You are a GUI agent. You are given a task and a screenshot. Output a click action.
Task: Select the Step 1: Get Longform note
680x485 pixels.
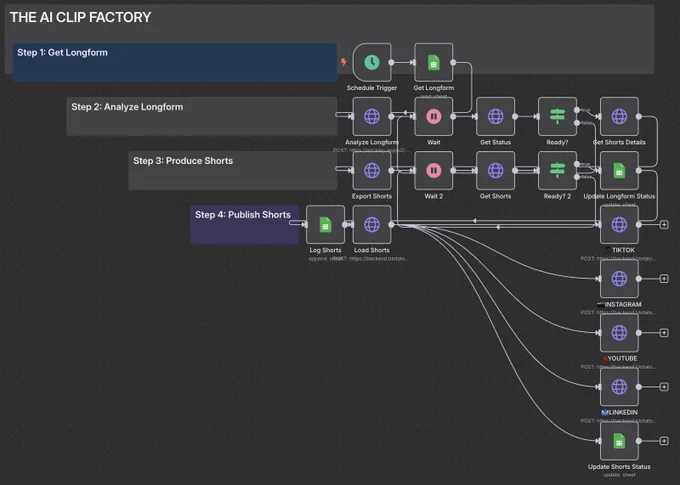coord(175,62)
